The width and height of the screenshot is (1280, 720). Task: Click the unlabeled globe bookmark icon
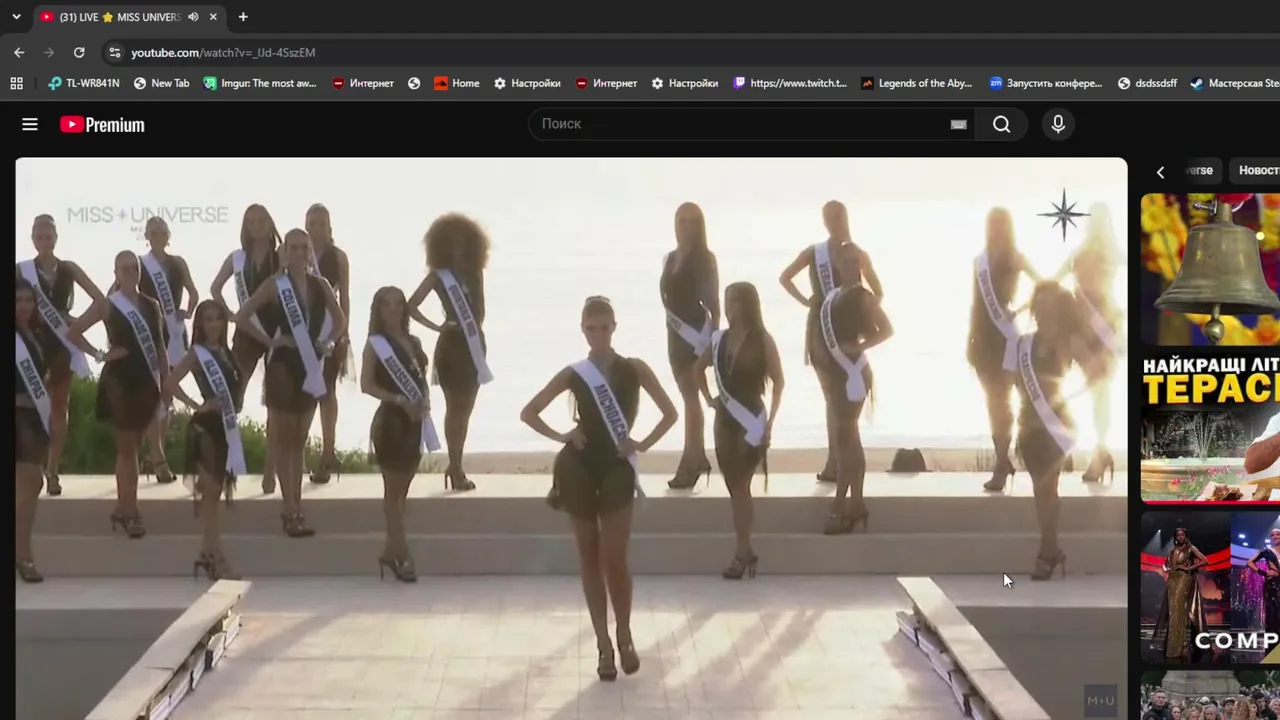tap(414, 83)
